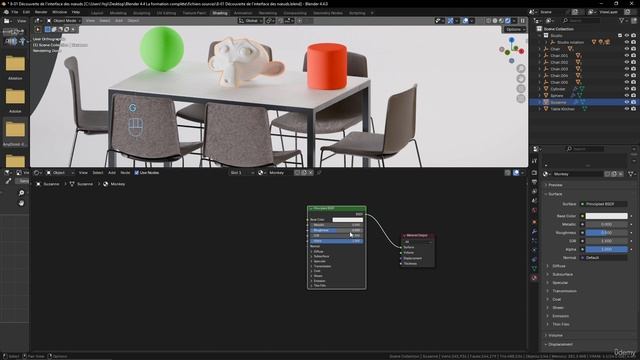The height and width of the screenshot is (360, 640).
Task: Select the Material Output node header
Action: click(x=418, y=236)
